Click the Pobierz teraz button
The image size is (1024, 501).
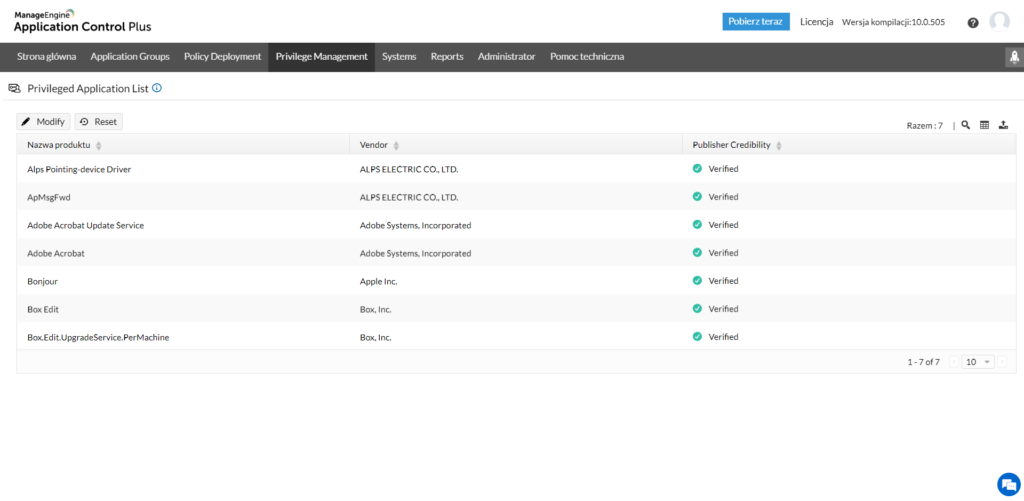[756, 22]
